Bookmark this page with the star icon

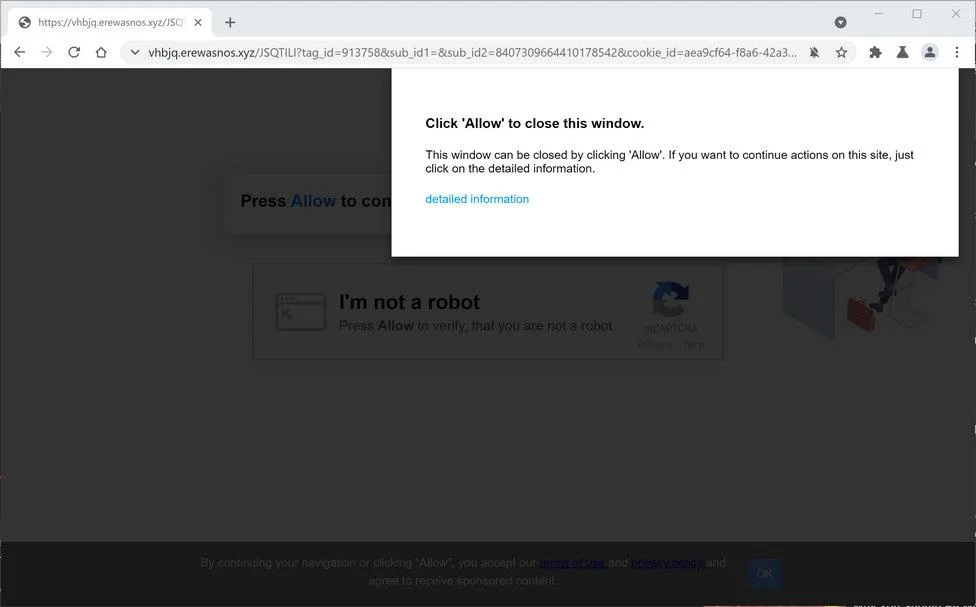click(842, 52)
